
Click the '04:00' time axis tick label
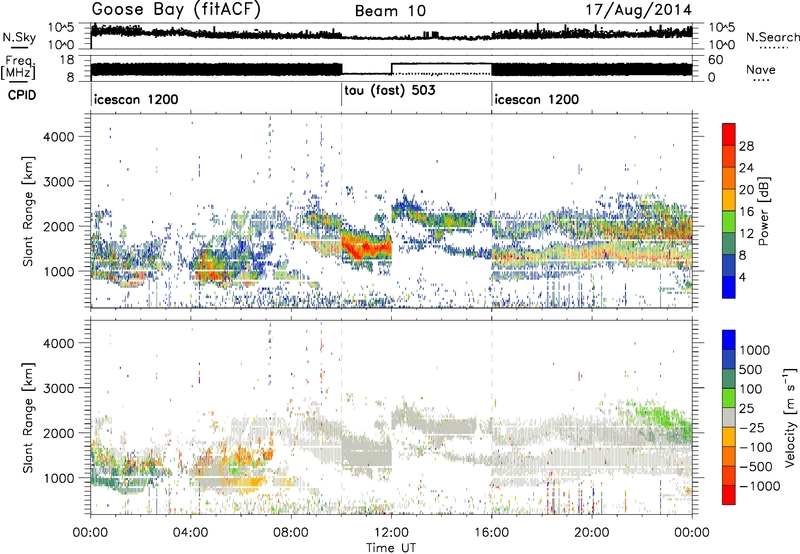(x=190, y=533)
